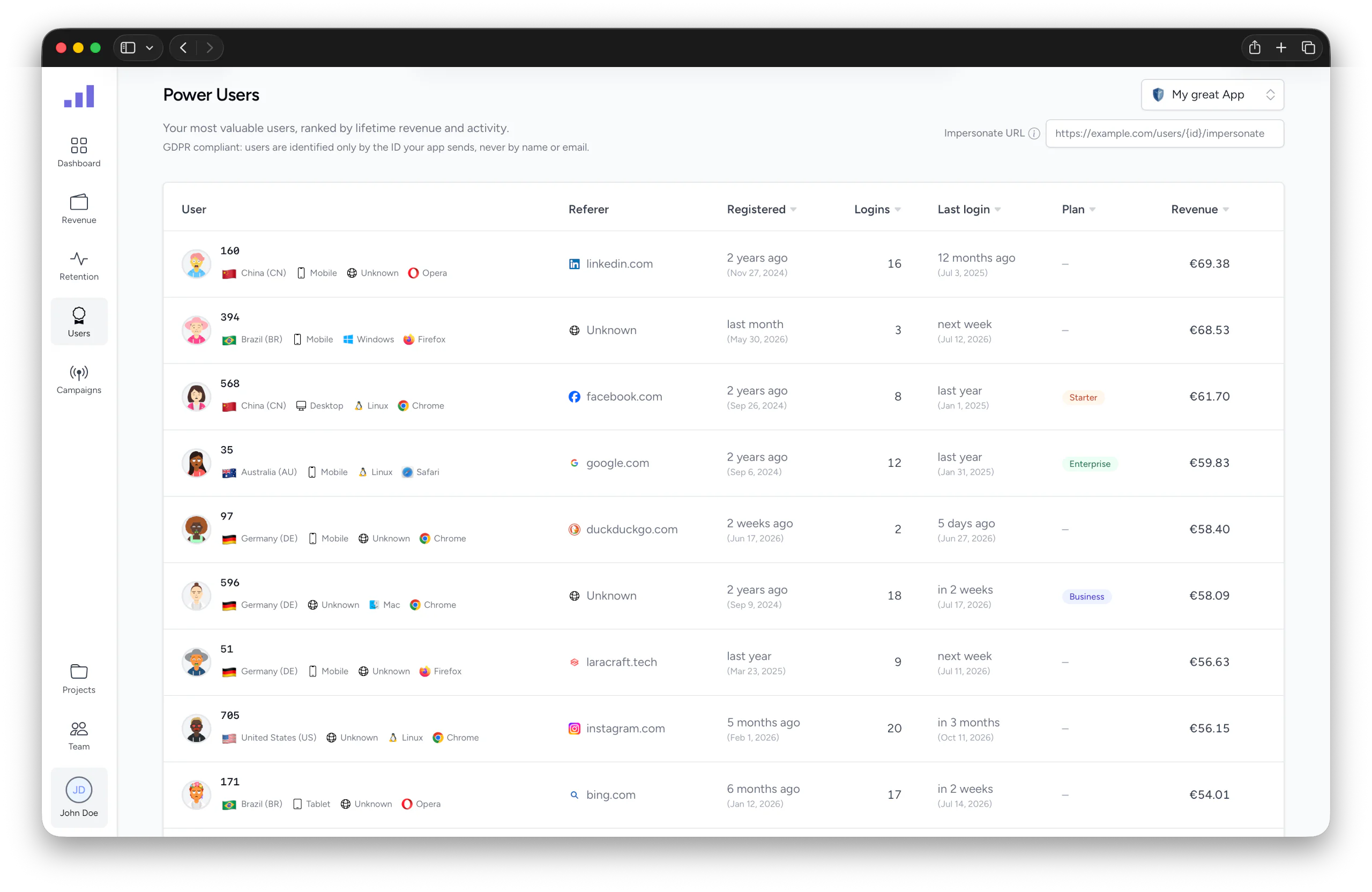Click the avatar of user 705
Image resolution: width=1372 pixels, height=892 pixels.
pyautogui.click(x=197, y=729)
